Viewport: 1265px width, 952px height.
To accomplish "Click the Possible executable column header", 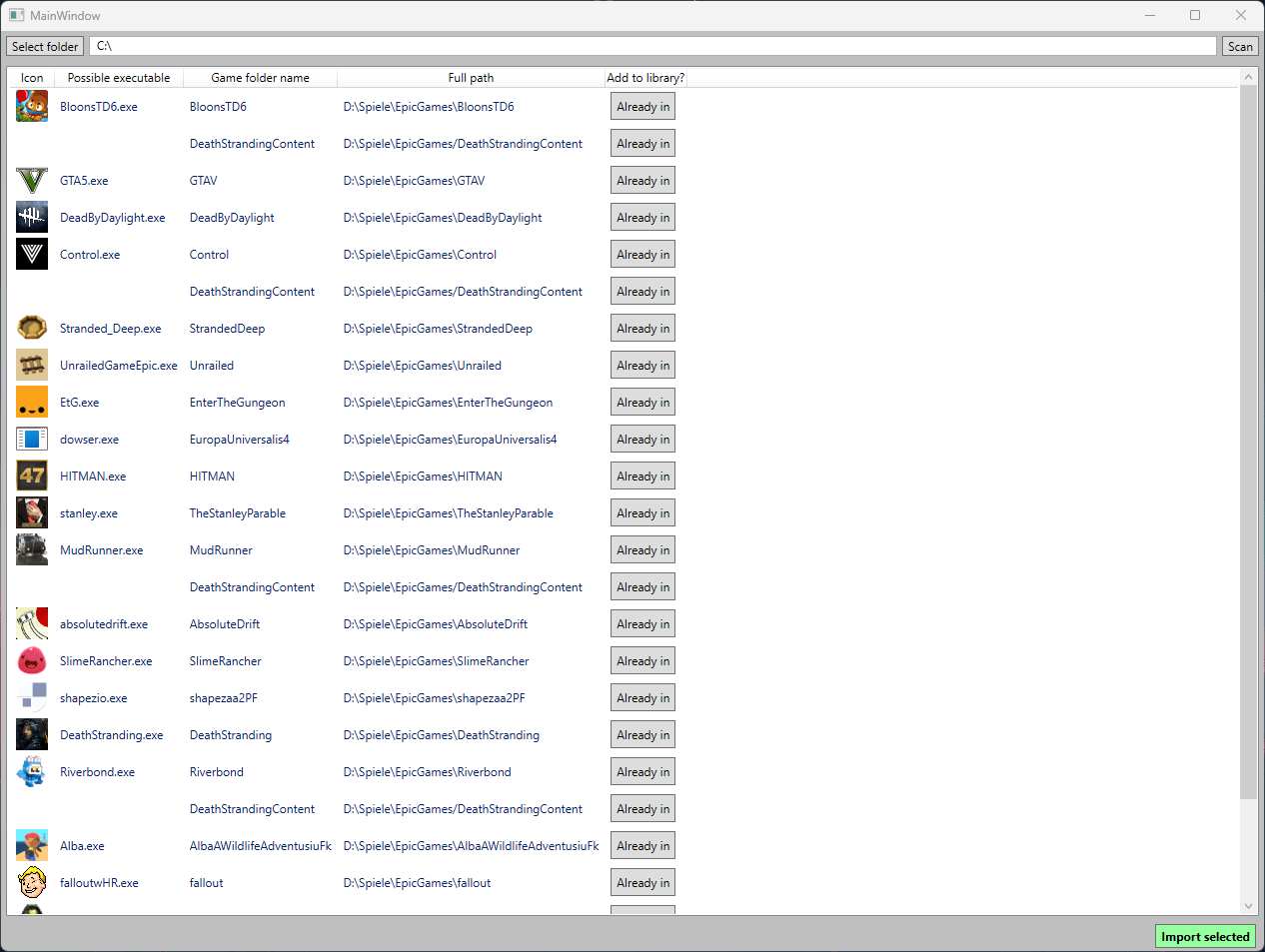I will coord(118,77).
